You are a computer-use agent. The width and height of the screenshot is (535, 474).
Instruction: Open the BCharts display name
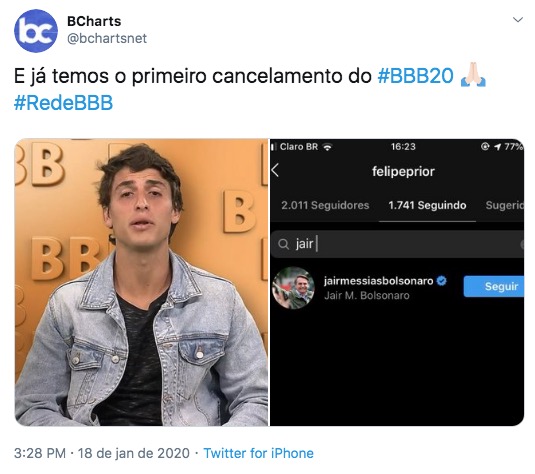point(94,21)
